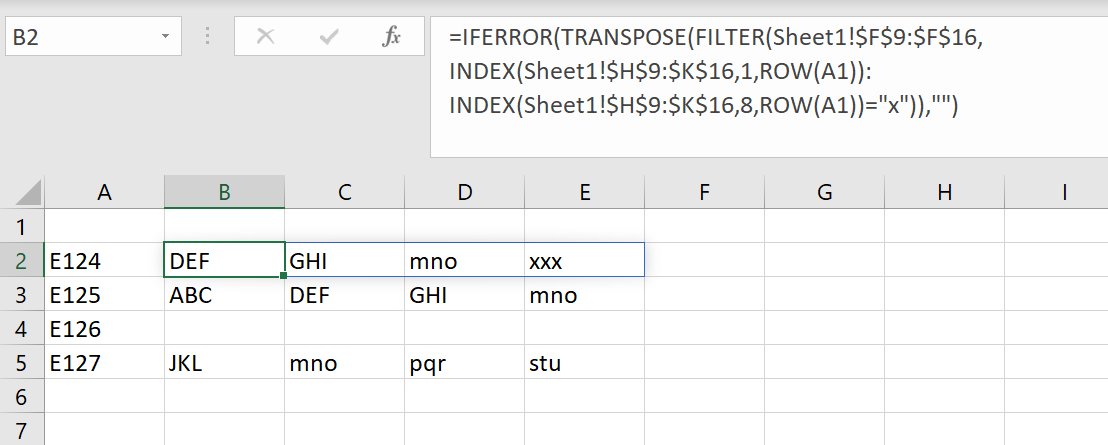Click the formula bar options dots
The width and height of the screenshot is (1108, 445).
[x=208, y=37]
